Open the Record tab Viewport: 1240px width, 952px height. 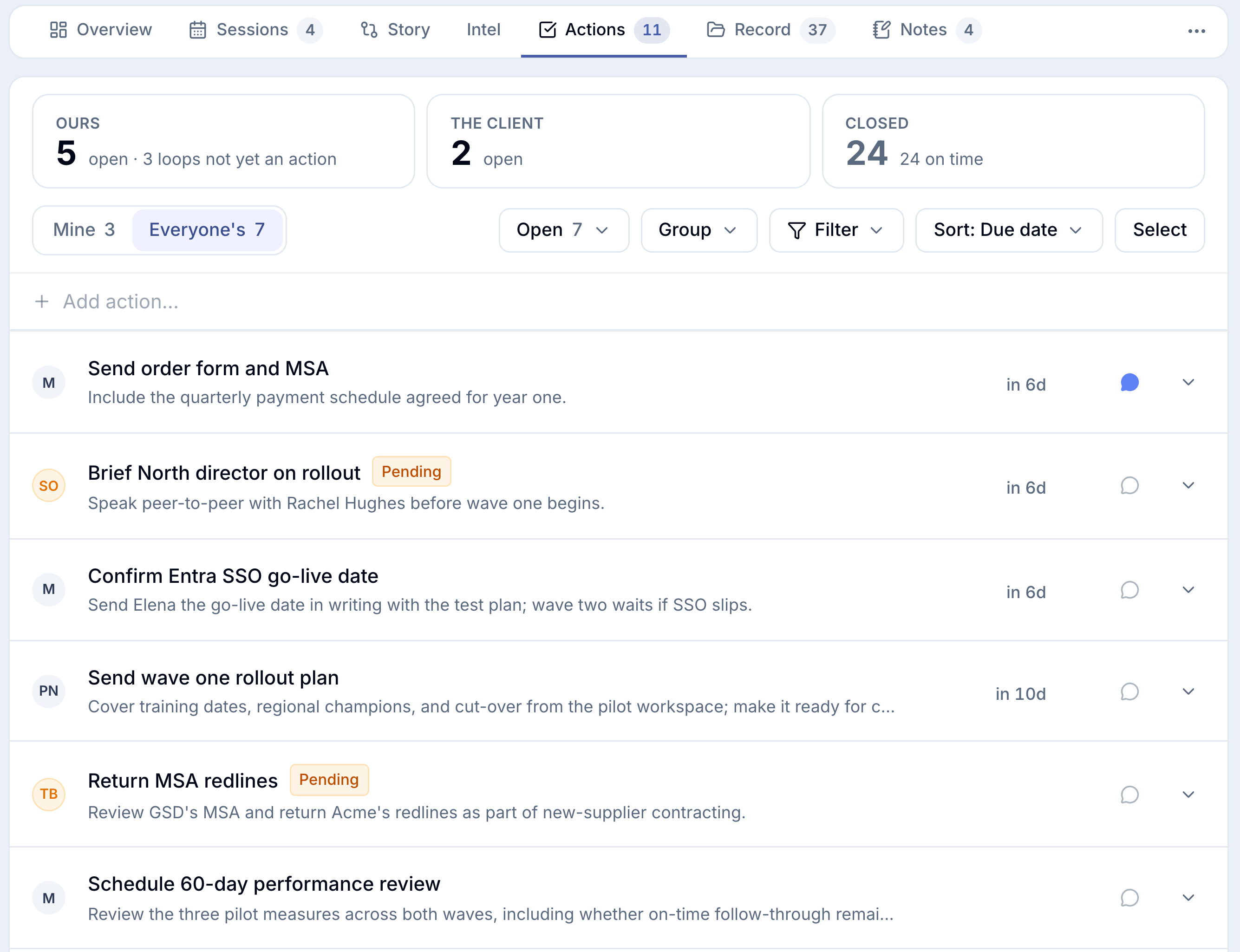(x=771, y=29)
